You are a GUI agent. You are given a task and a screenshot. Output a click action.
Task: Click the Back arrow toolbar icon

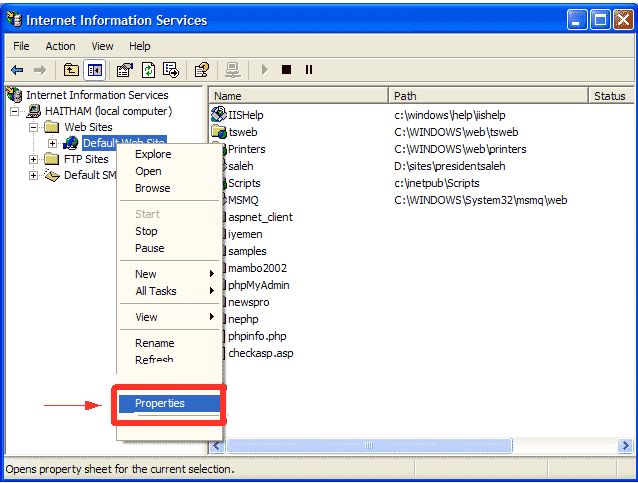[17, 70]
